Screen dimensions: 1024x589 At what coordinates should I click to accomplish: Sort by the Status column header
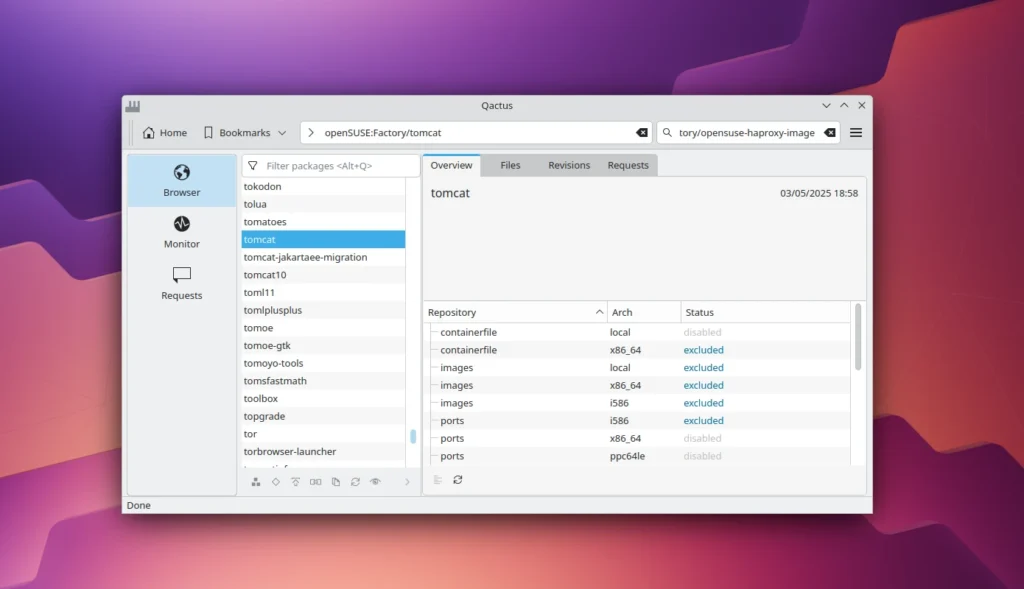pyautogui.click(x=766, y=312)
